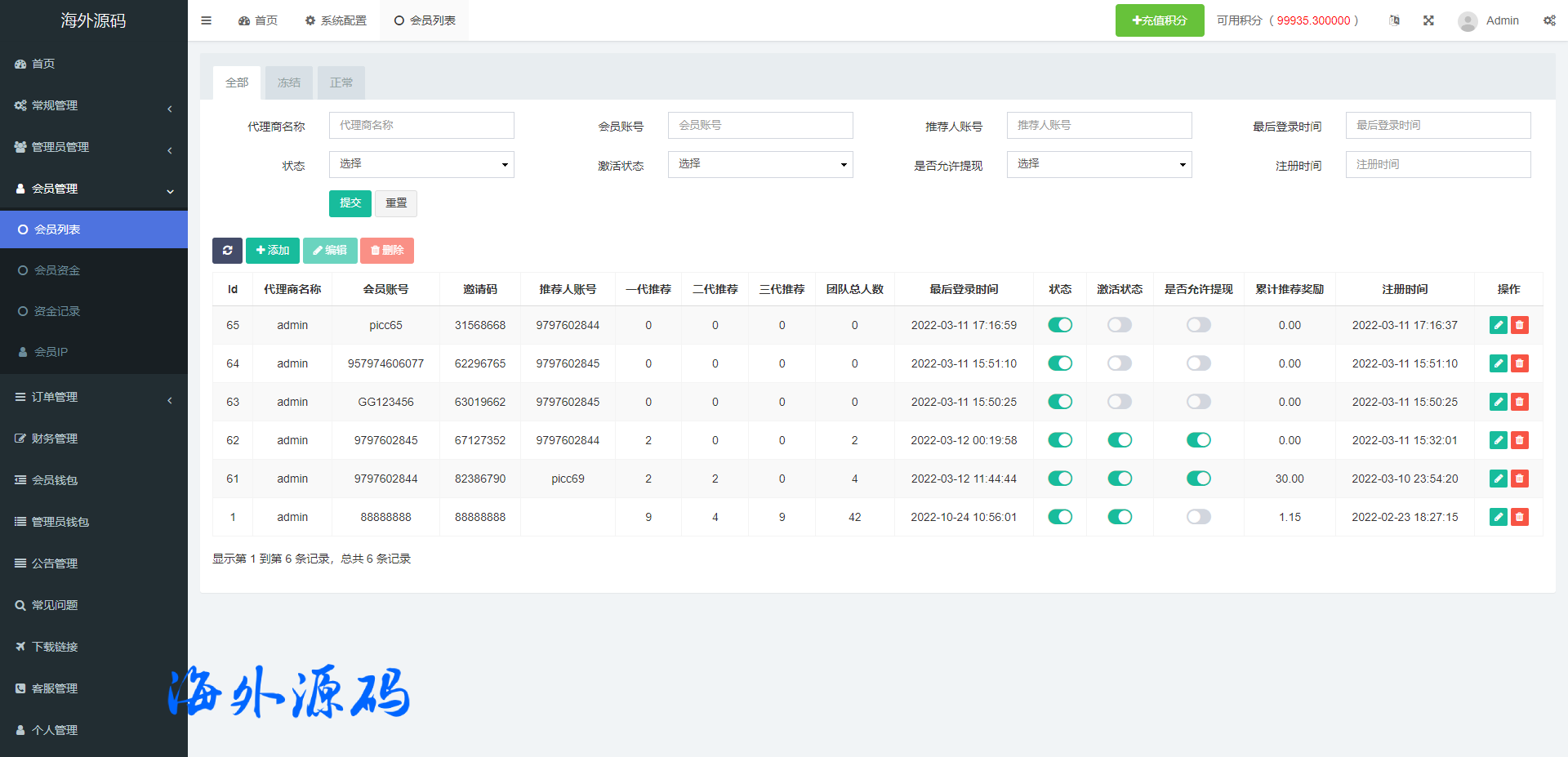Expand the 订单管理 sidebar menu
1568x757 pixels.
coord(94,397)
